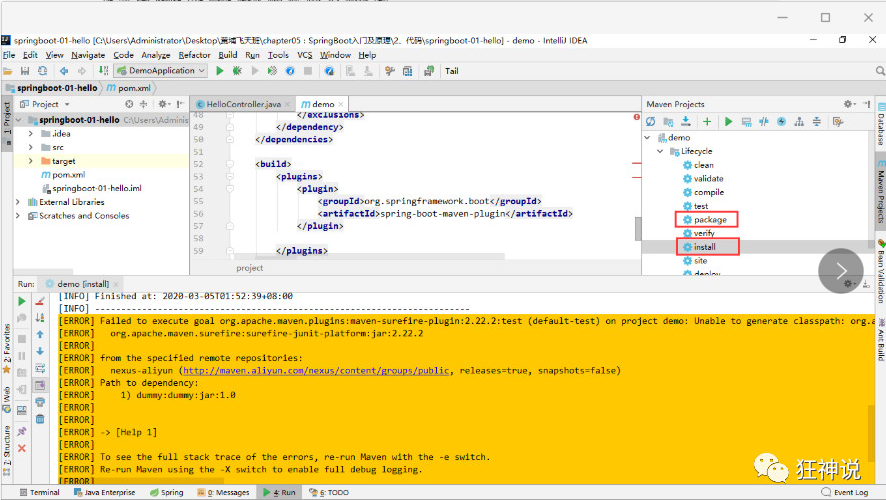Image resolution: width=886 pixels, height=500 pixels.
Task: Click the editor vertical scrollbar thumb
Action: coord(638,229)
